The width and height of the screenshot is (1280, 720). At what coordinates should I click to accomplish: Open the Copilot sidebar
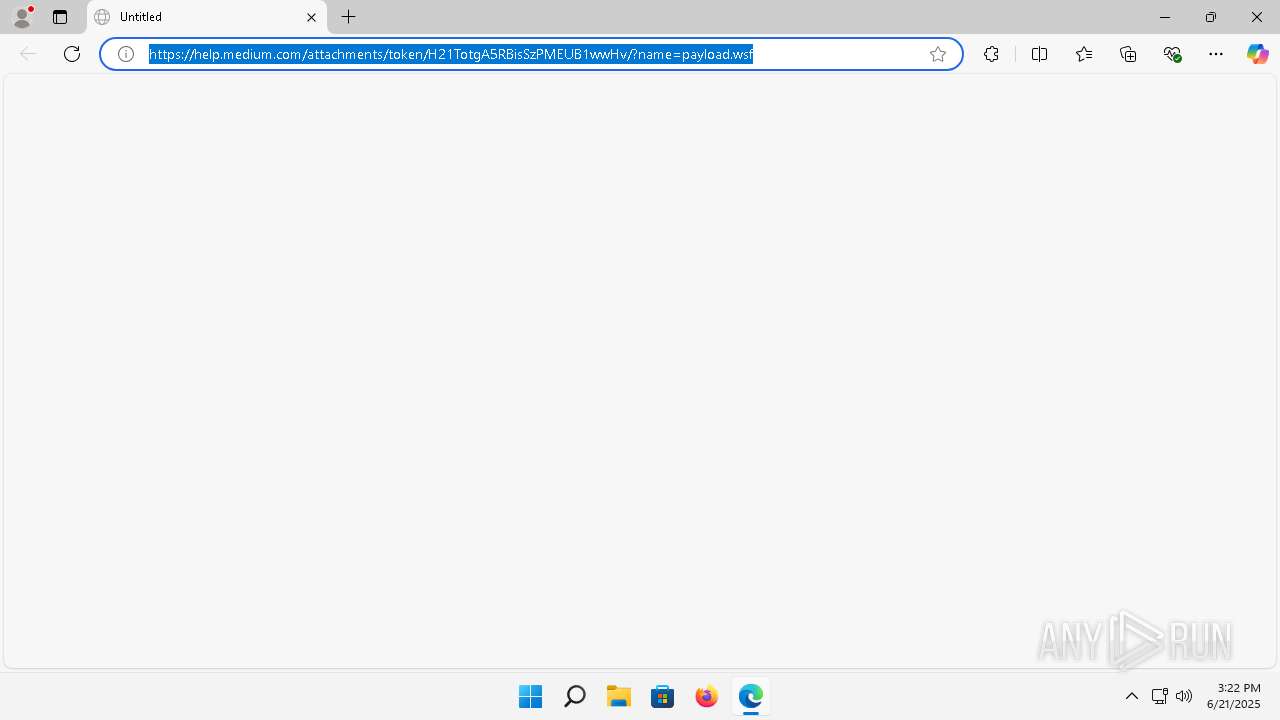[1257, 54]
